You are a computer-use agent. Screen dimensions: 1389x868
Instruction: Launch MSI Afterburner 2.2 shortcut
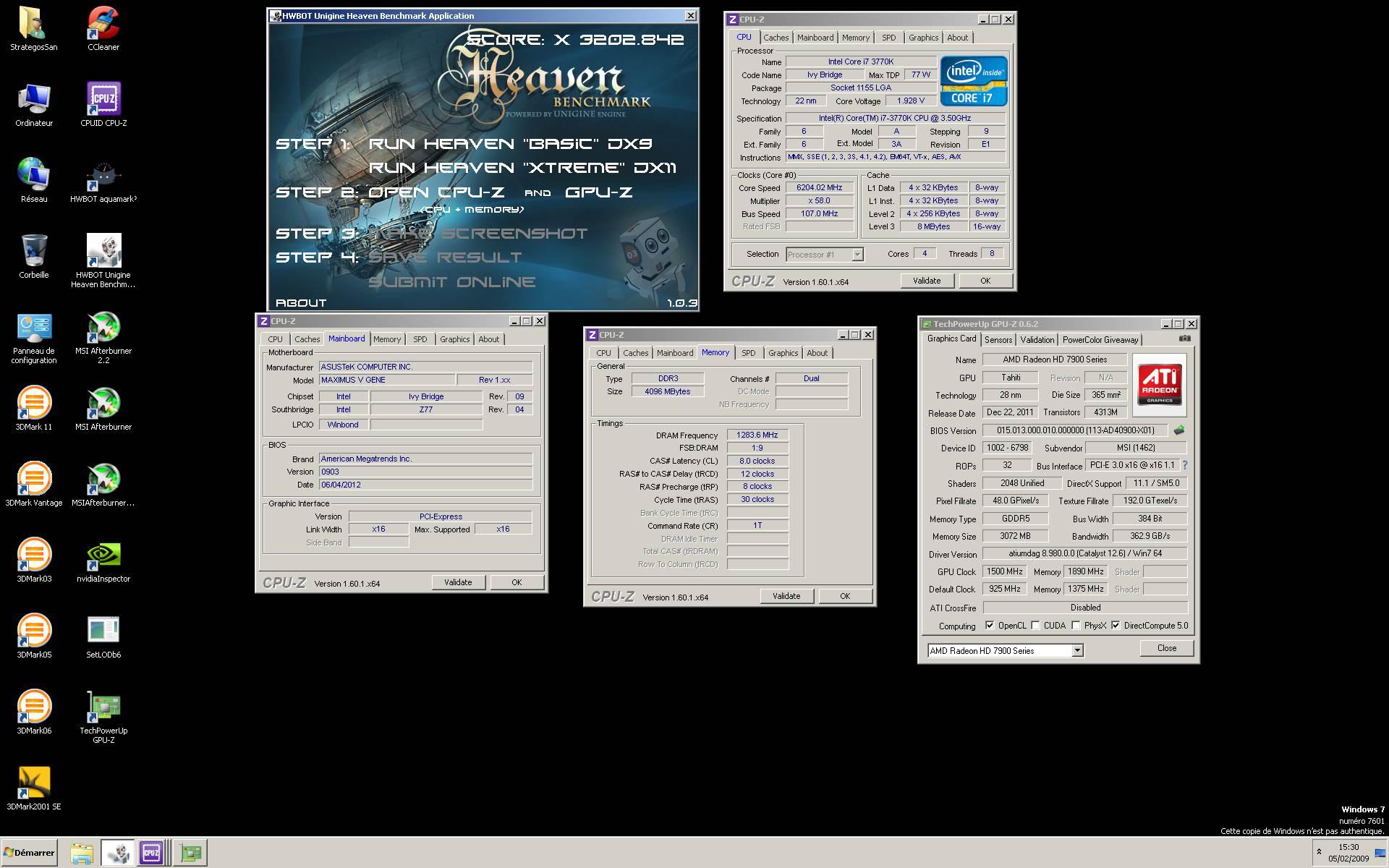click(103, 338)
